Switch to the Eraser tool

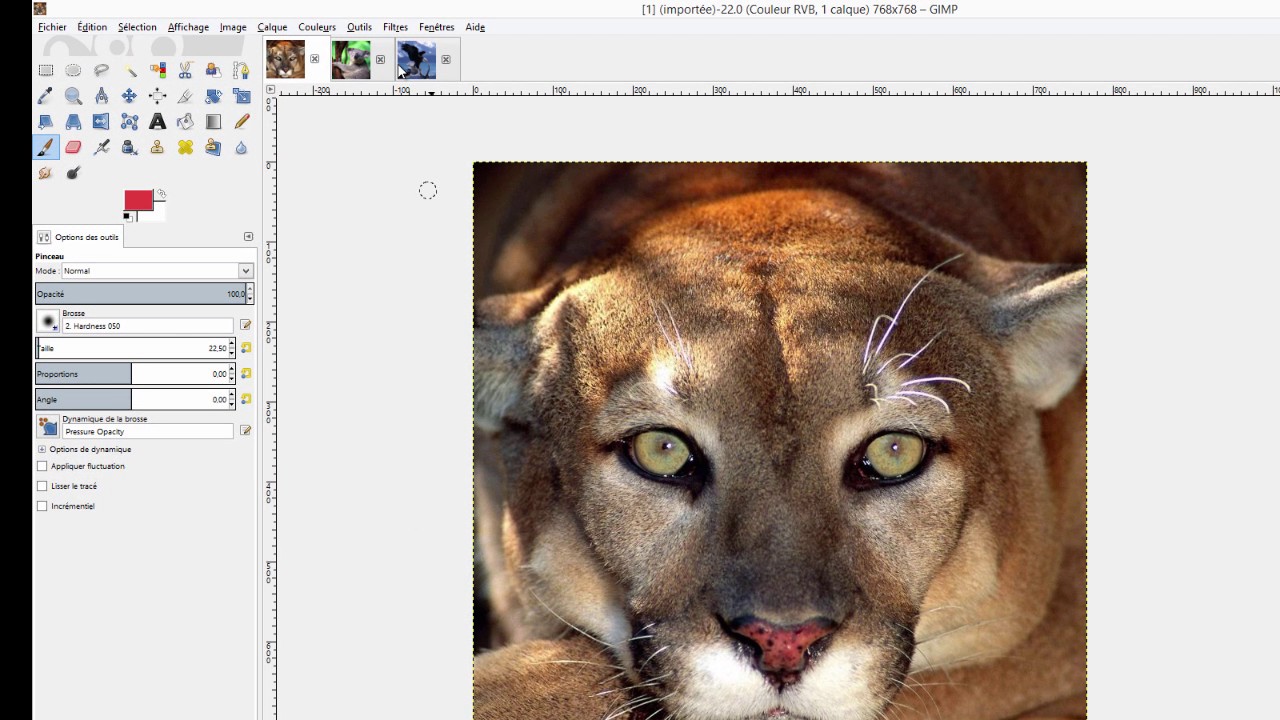(x=73, y=148)
